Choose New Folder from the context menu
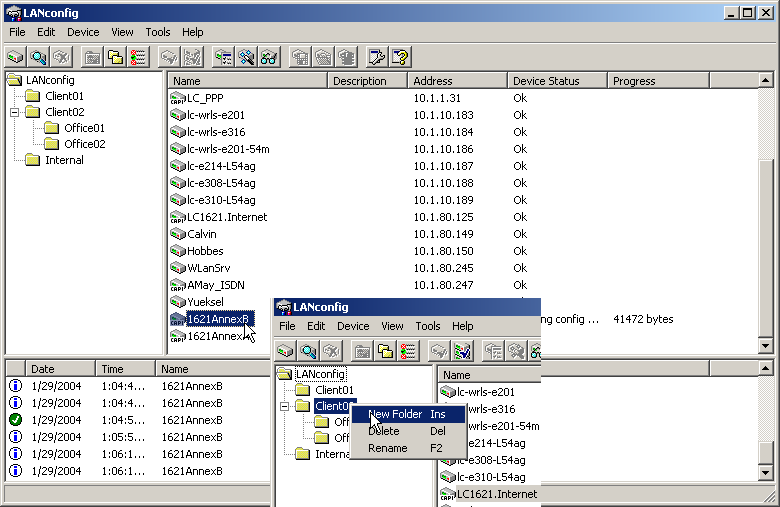 395,414
